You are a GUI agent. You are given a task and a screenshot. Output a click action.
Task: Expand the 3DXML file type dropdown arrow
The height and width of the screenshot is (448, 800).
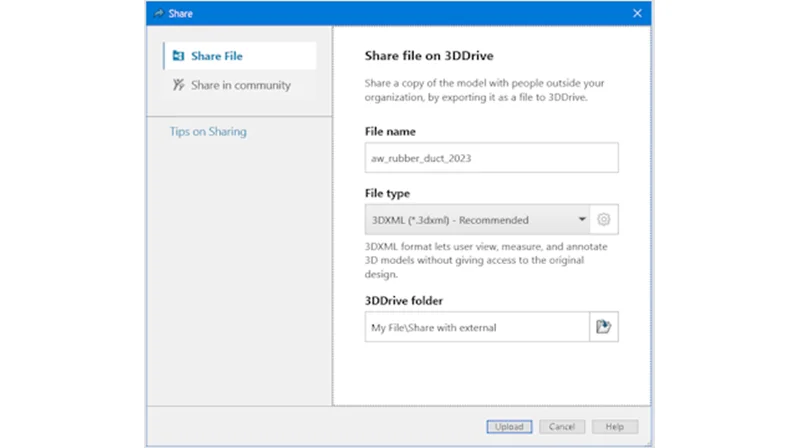click(x=582, y=220)
